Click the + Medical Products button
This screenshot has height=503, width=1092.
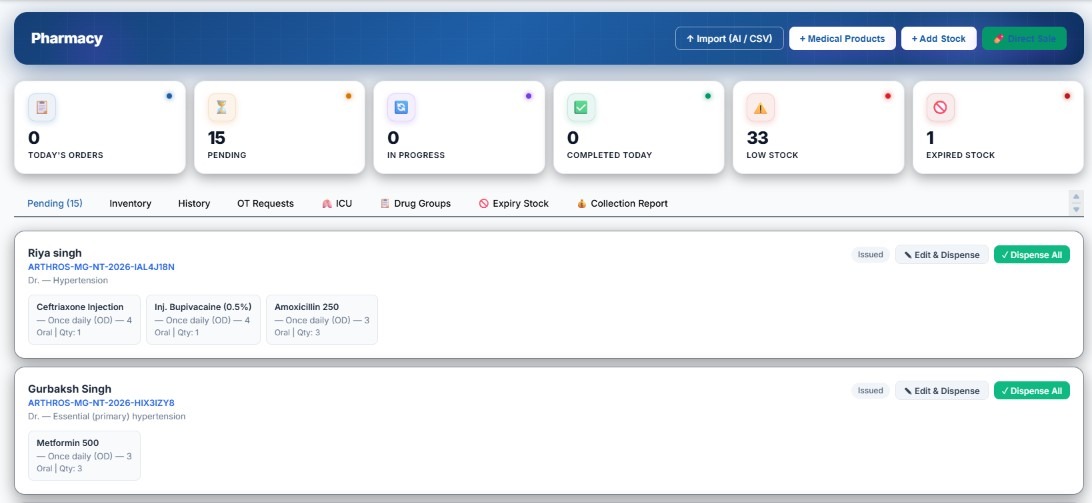(842, 38)
